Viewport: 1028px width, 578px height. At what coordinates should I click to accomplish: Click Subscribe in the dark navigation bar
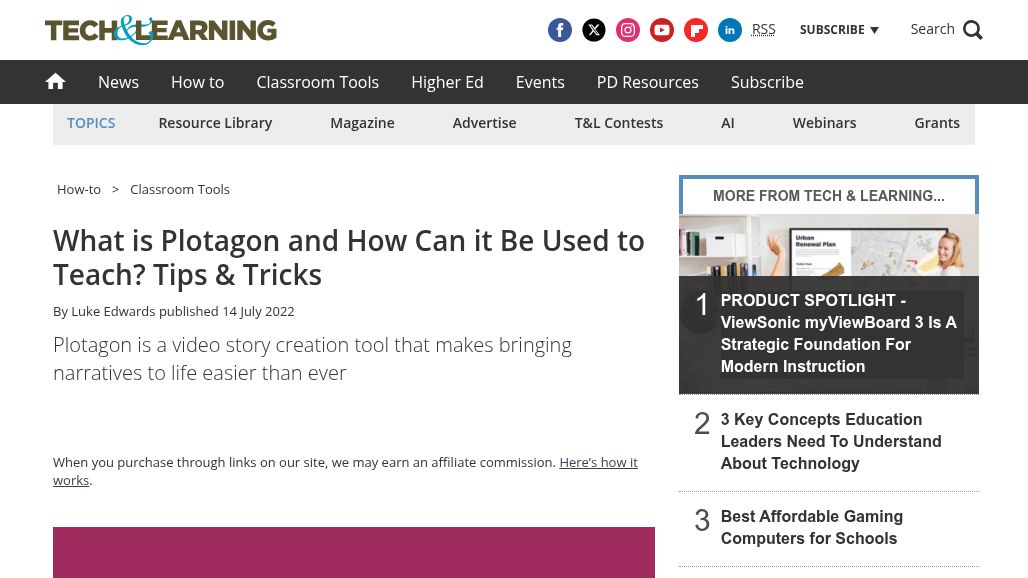point(767,82)
